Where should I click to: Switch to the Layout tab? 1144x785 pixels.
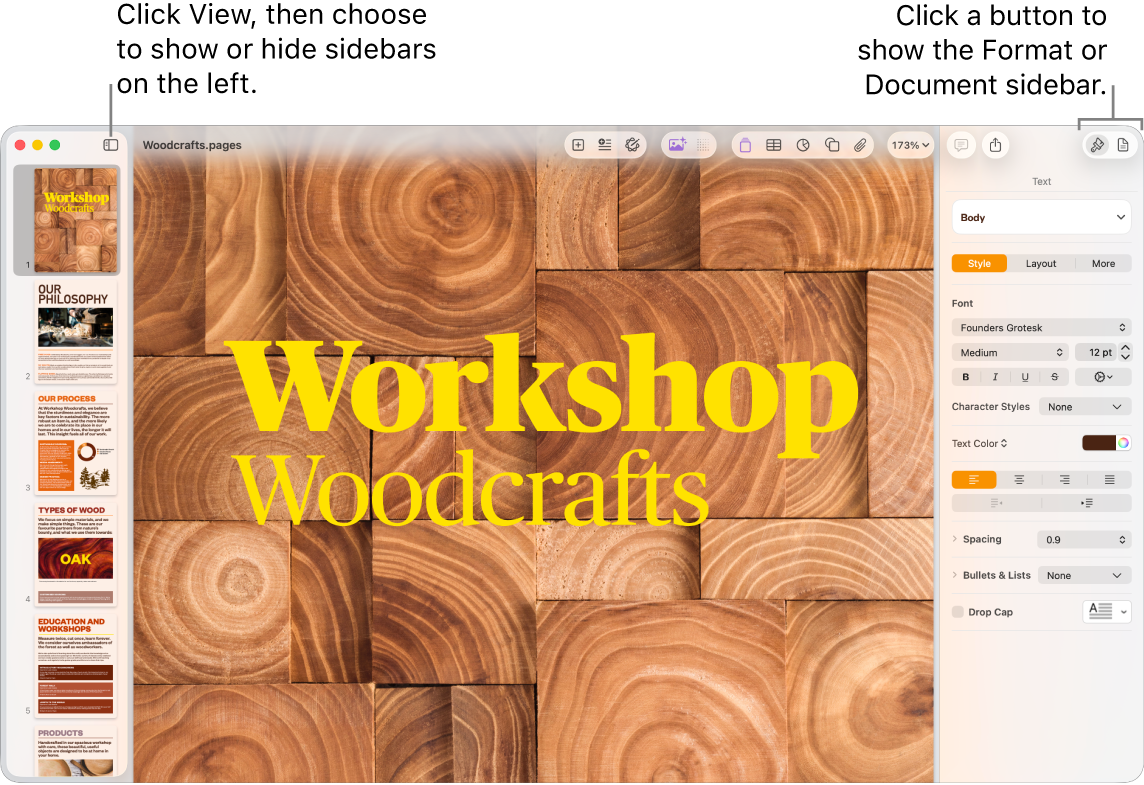(x=1041, y=263)
